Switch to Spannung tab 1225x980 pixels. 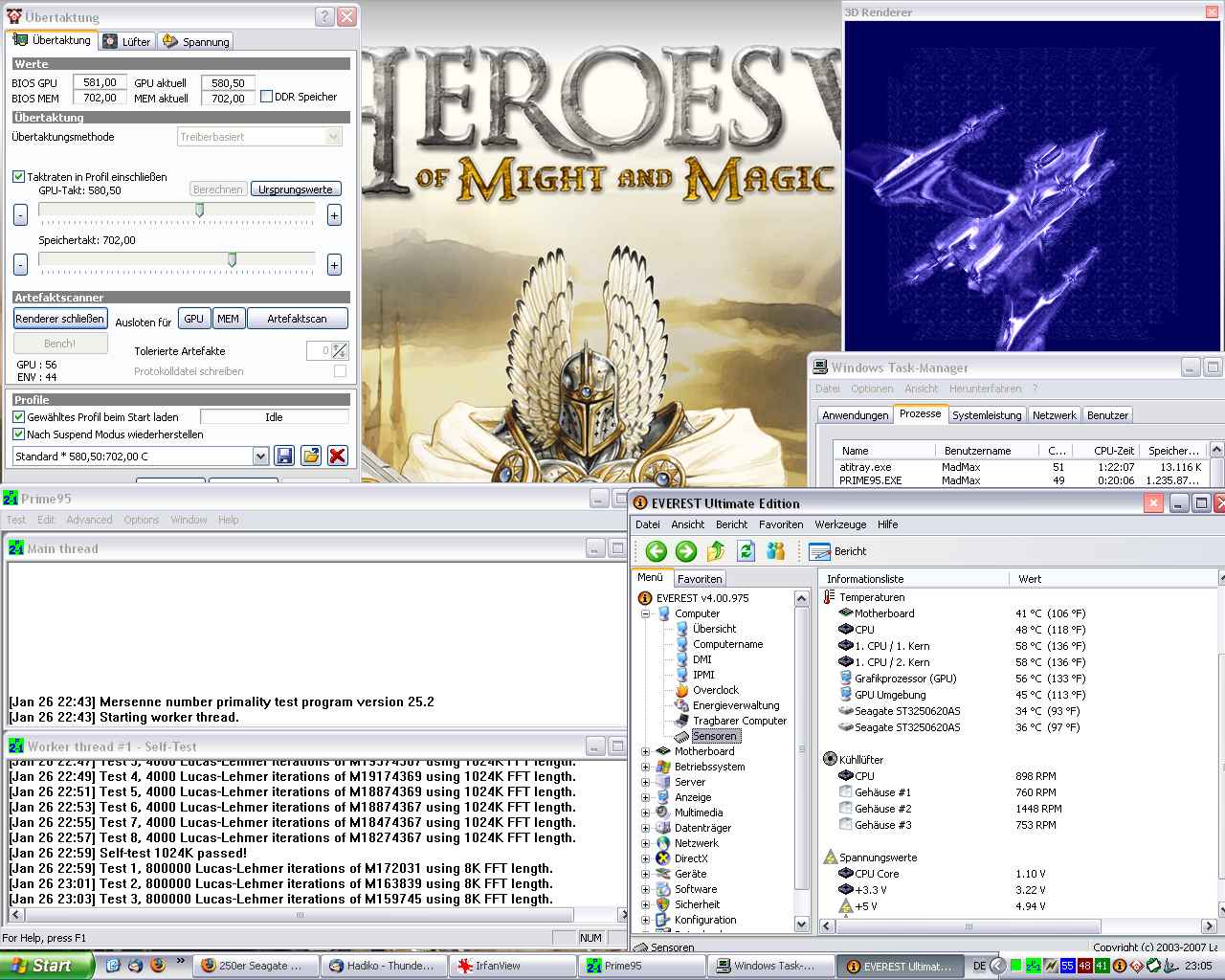click(x=195, y=41)
